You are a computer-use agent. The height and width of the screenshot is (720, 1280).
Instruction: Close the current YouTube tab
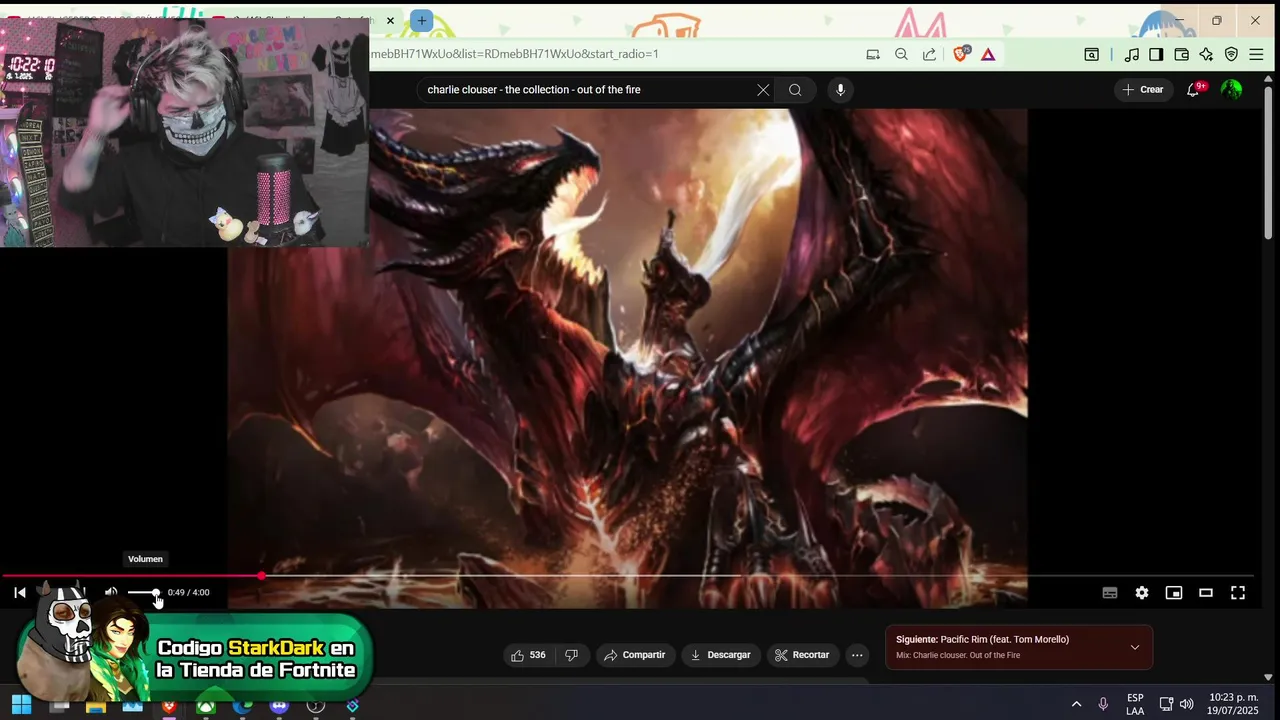(391, 20)
